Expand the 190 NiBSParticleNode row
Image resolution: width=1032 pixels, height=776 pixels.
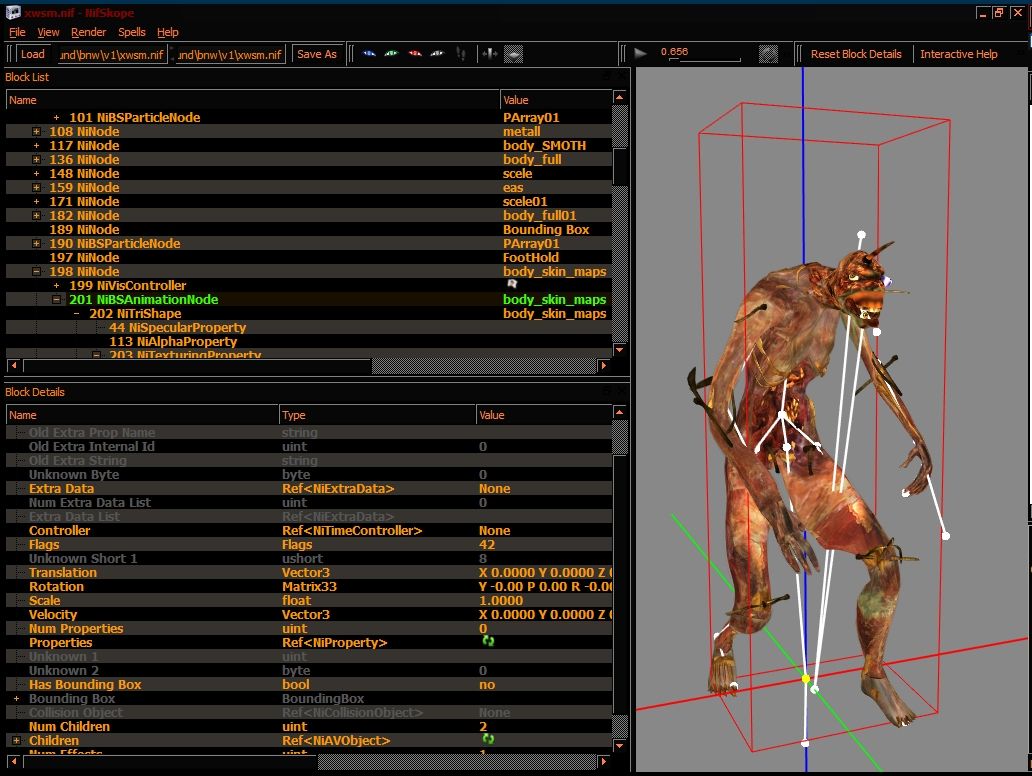point(36,244)
